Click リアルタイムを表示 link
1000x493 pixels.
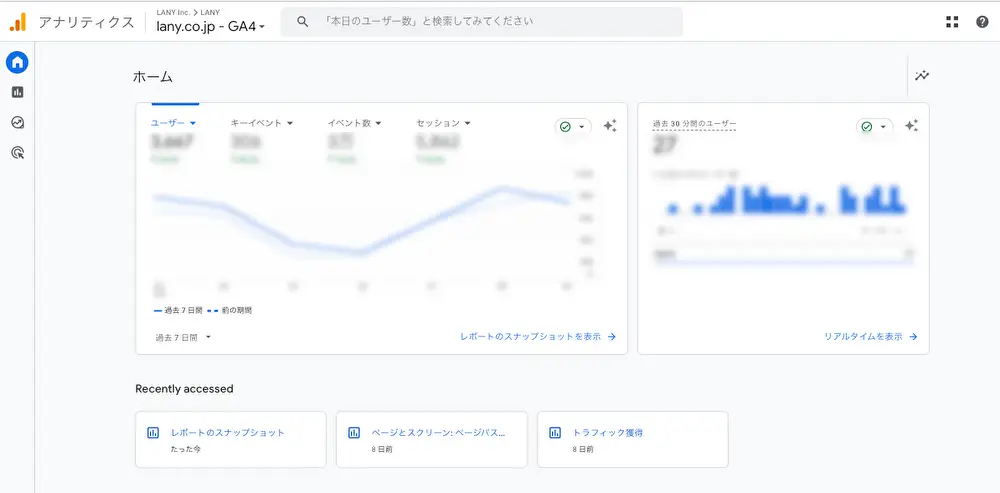tap(870, 337)
